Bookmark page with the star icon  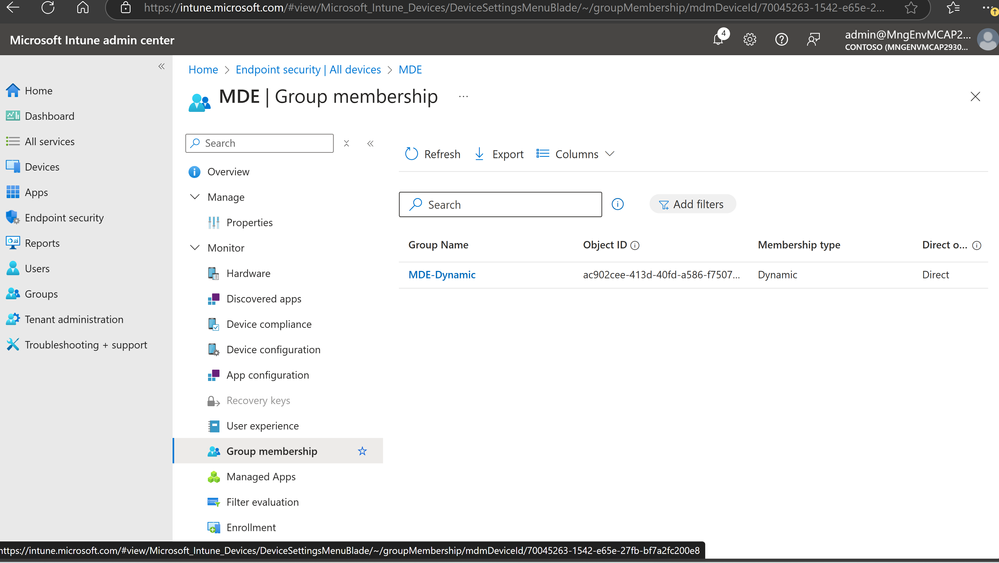pos(911,8)
